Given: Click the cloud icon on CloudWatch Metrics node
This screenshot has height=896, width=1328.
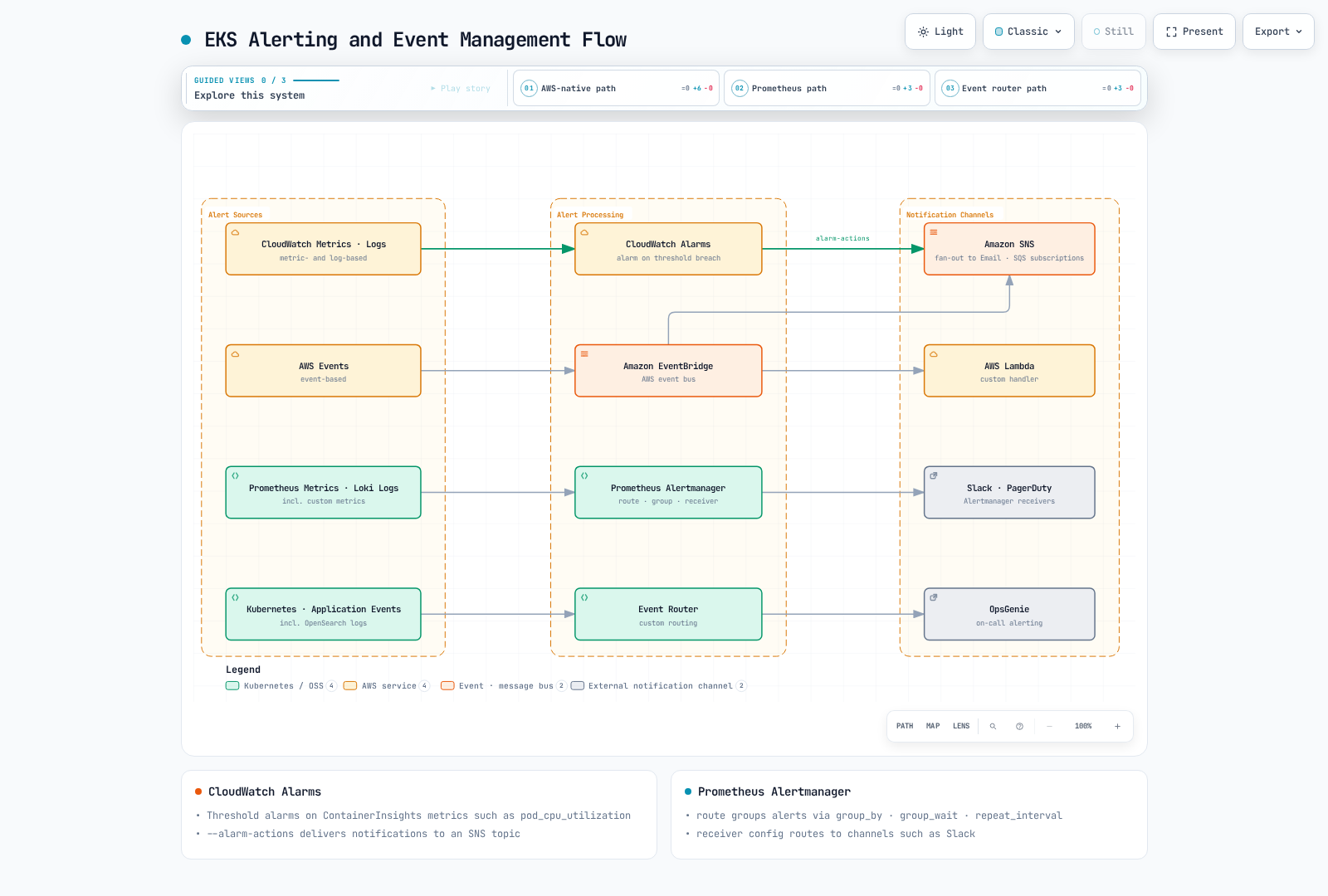Looking at the screenshot, I should pos(235,232).
